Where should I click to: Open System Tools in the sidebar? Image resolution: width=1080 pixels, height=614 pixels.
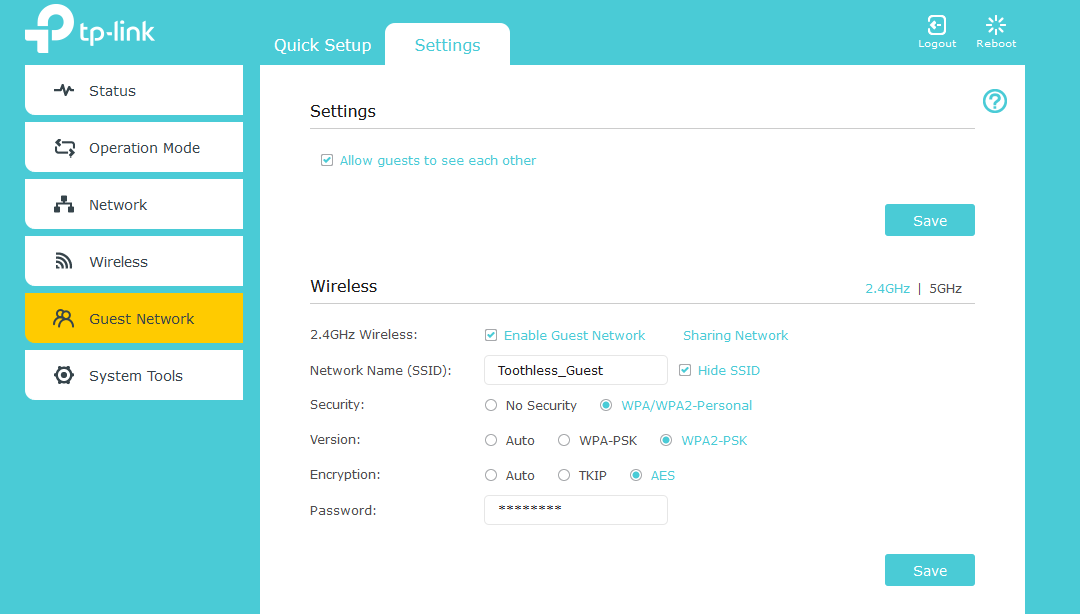(x=134, y=376)
